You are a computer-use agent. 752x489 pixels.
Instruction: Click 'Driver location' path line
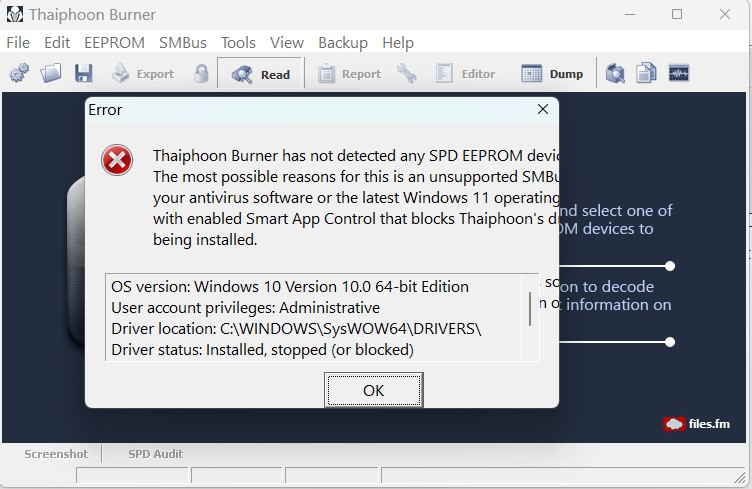pyautogui.click(x=296, y=328)
